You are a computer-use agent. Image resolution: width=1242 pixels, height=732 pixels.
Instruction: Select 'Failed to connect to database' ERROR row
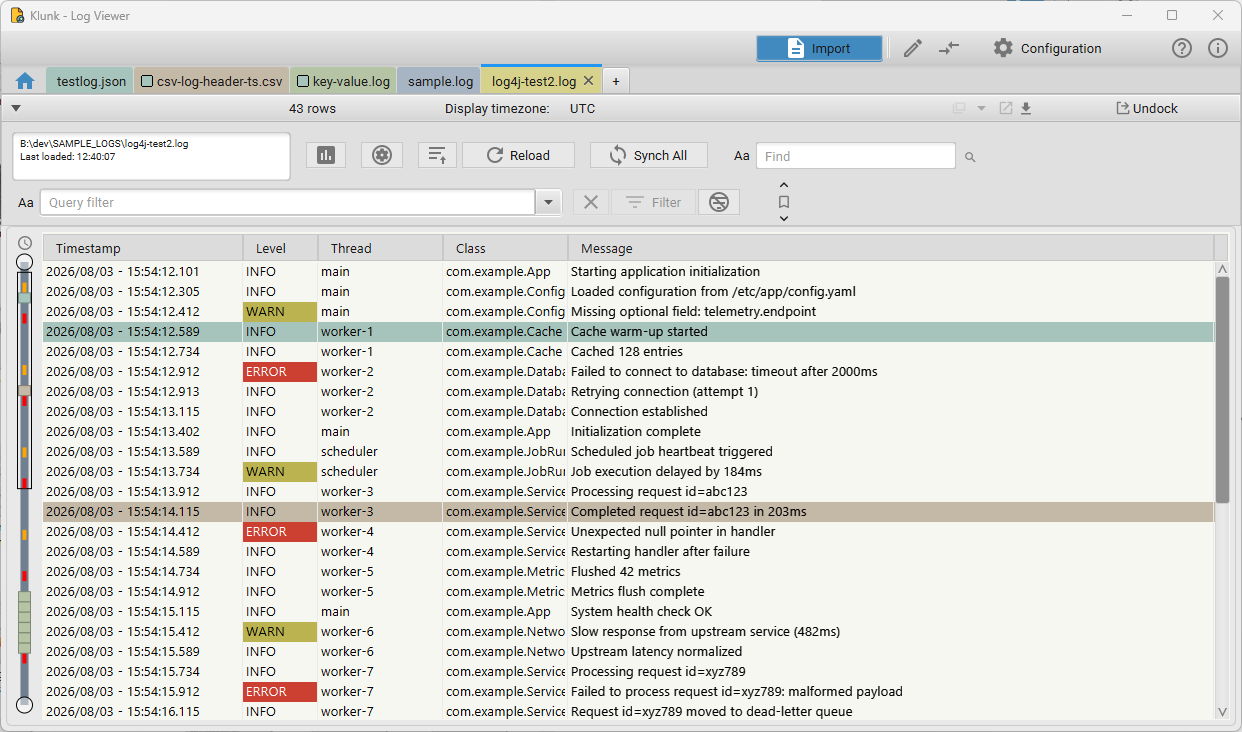(x=628, y=371)
